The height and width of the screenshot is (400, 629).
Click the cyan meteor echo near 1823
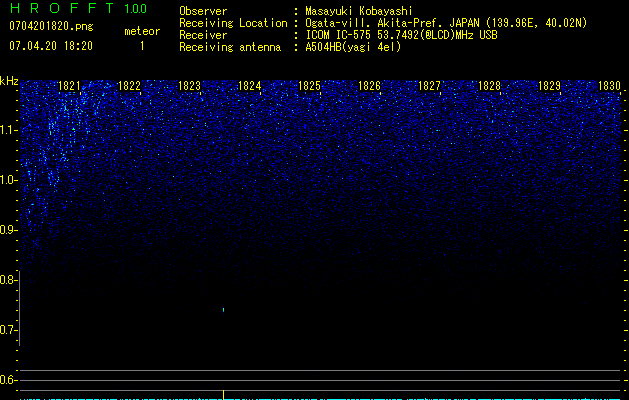point(223,310)
